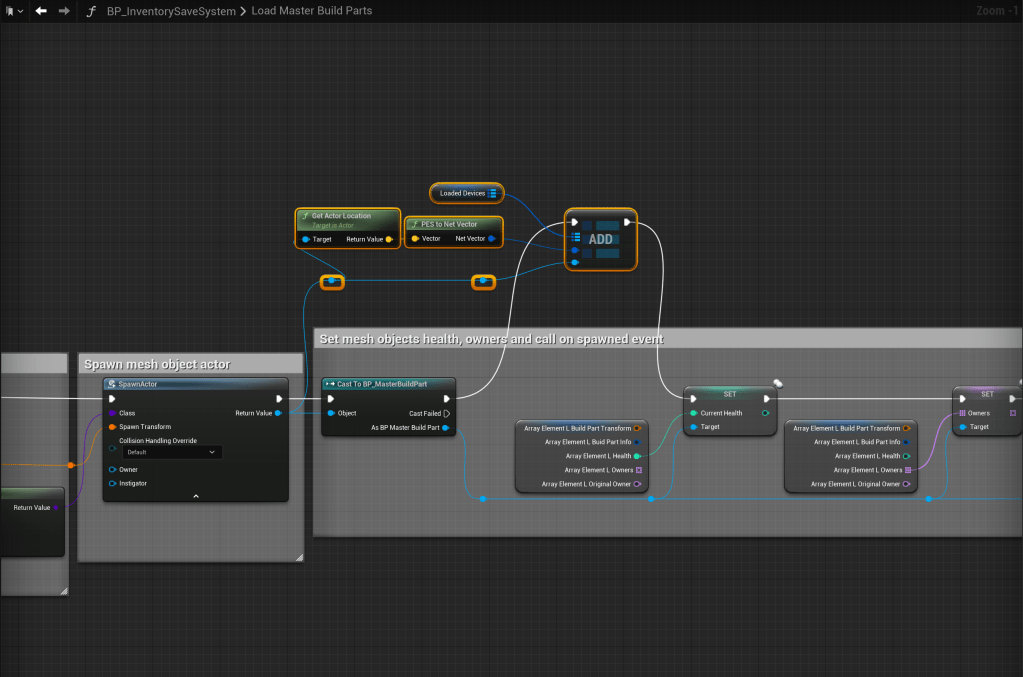The image size is (1023, 677).
Task: Click the ADD node's exec output pin
Action: pos(627,222)
